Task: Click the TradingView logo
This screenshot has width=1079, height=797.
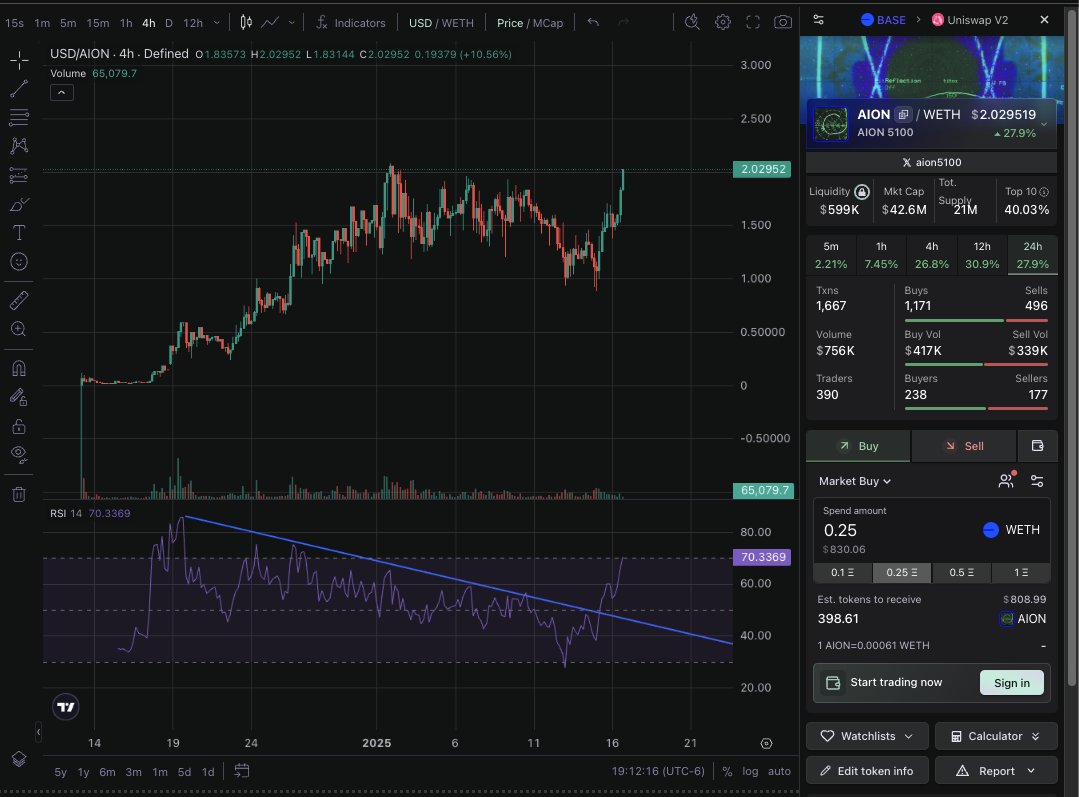Action: coord(66,707)
